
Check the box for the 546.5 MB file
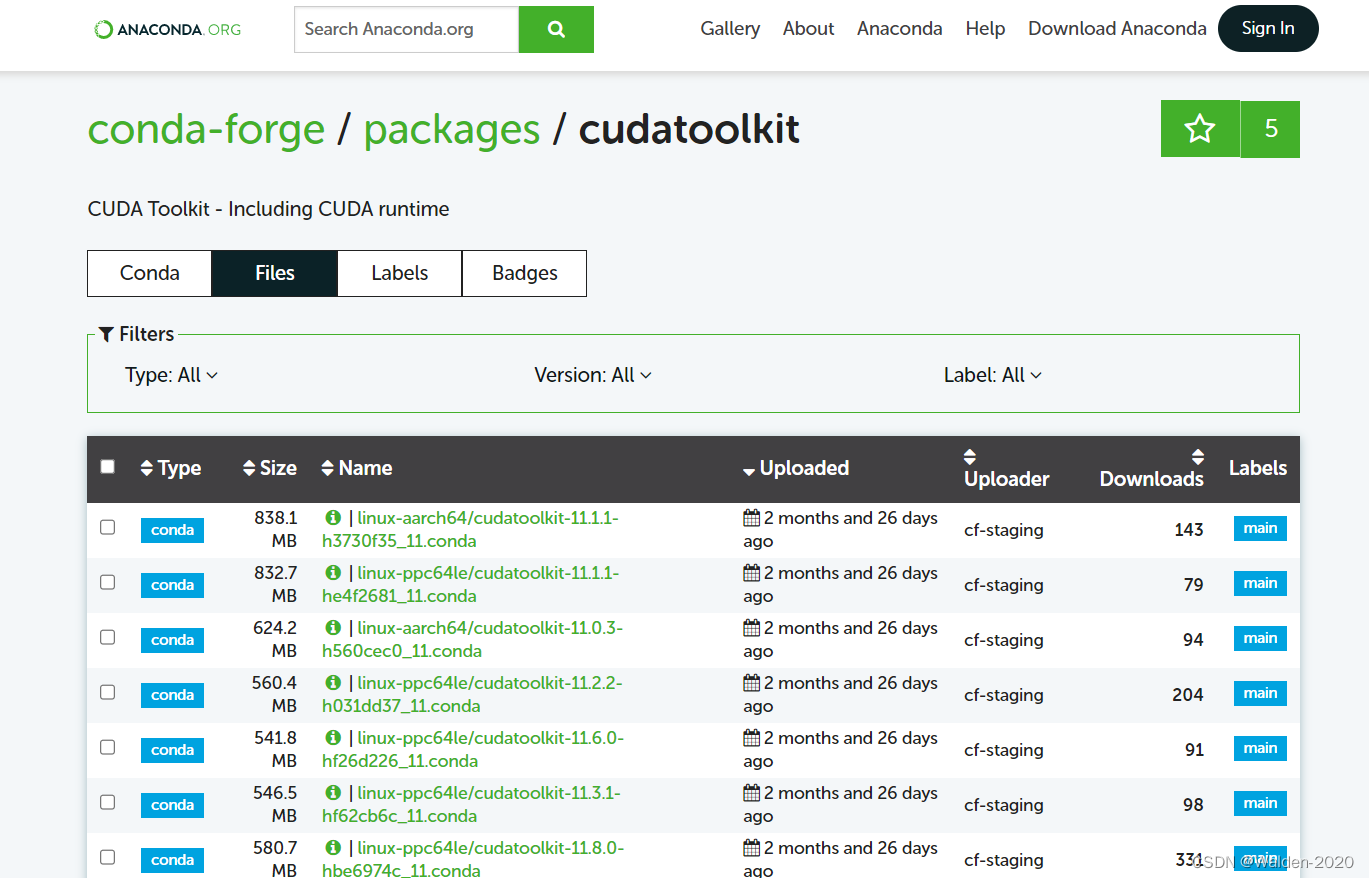pos(108,802)
